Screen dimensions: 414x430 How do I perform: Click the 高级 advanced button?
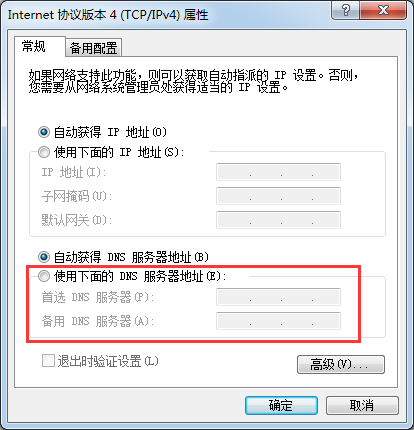(x=341, y=364)
